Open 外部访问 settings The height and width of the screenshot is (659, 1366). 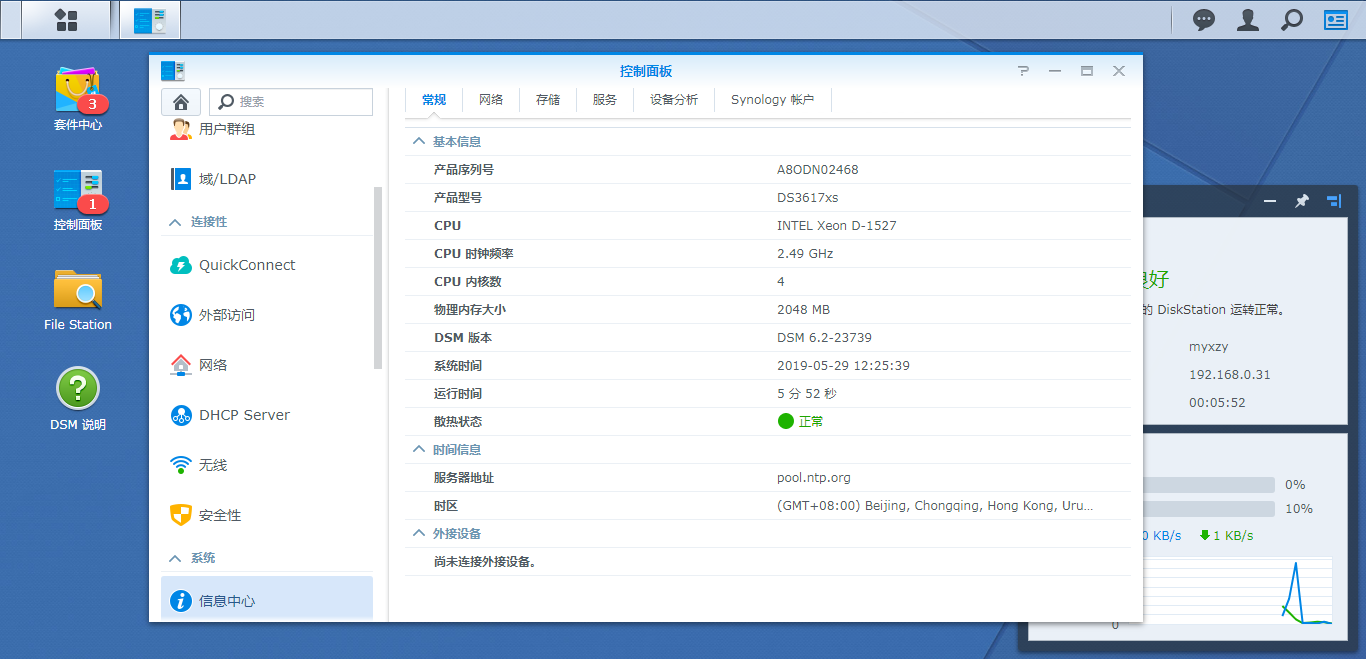point(227,314)
